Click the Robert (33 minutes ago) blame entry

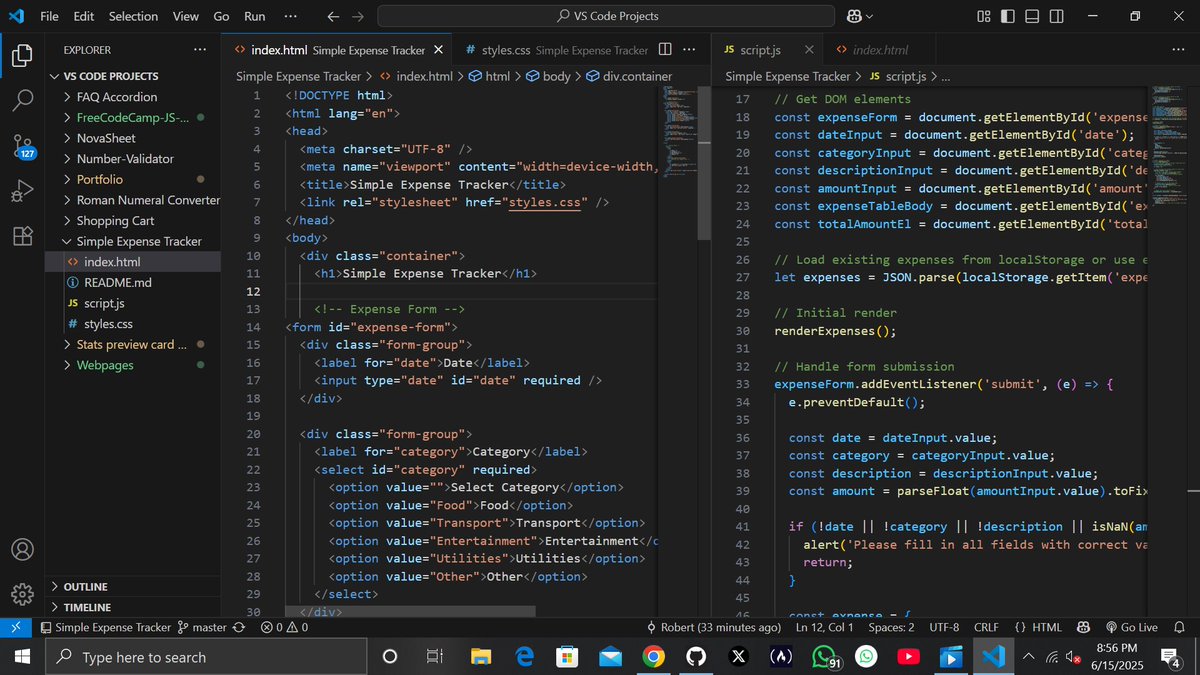tap(714, 627)
